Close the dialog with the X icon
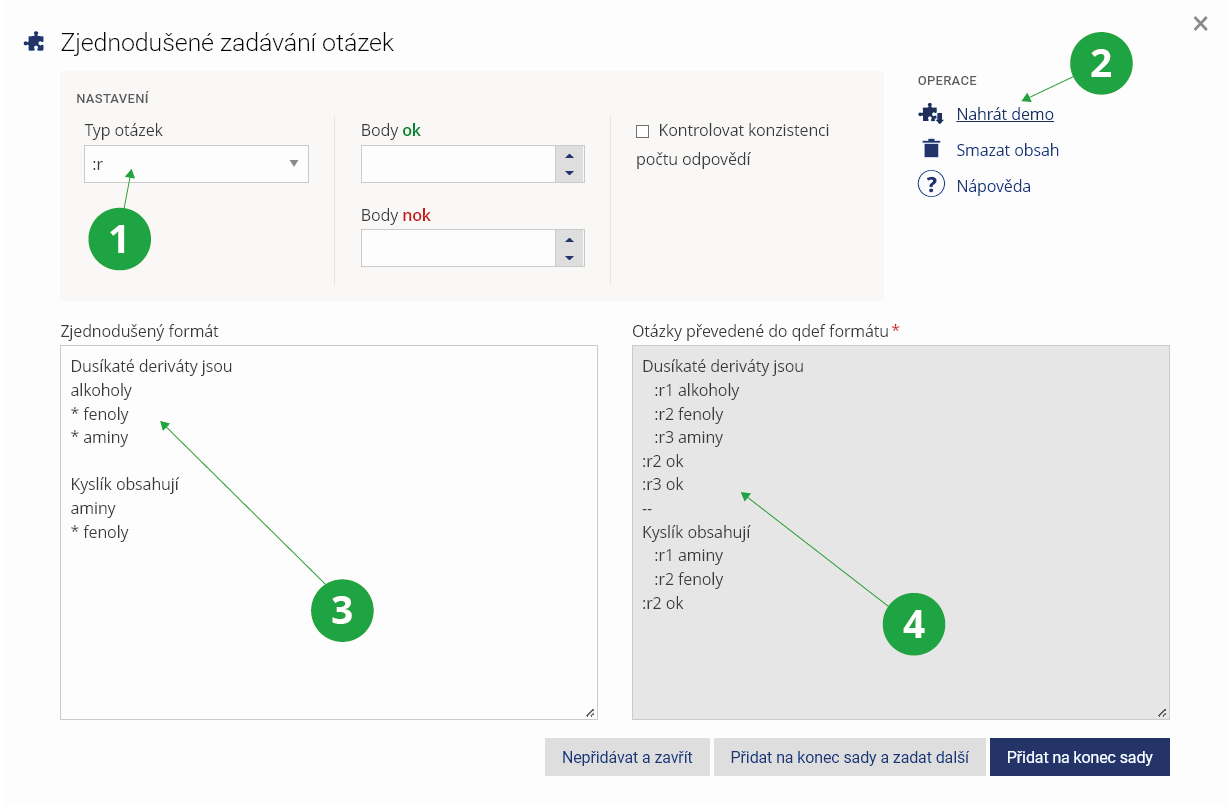The width and height of the screenshot is (1228, 806). point(1200,23)
